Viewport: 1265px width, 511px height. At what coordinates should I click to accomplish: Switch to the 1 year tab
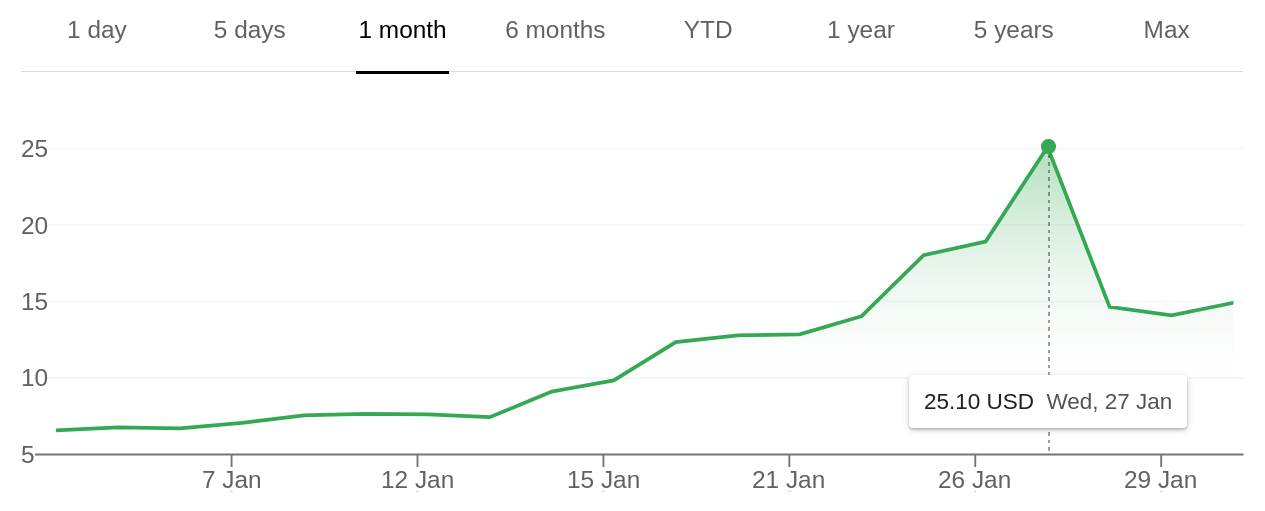click(860, 30)
